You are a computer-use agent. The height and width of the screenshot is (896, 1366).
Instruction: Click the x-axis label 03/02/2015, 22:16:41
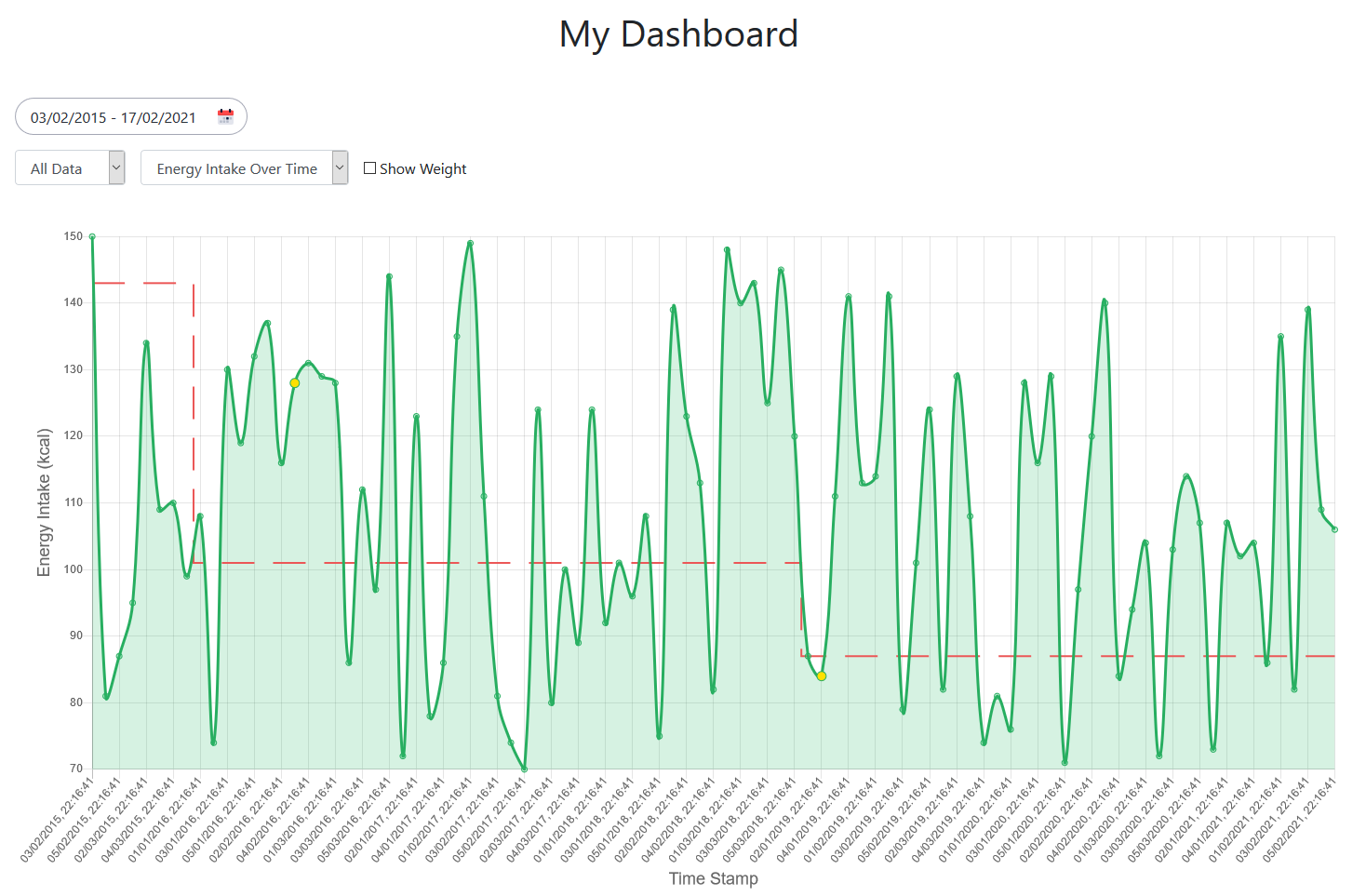[58, 820]
